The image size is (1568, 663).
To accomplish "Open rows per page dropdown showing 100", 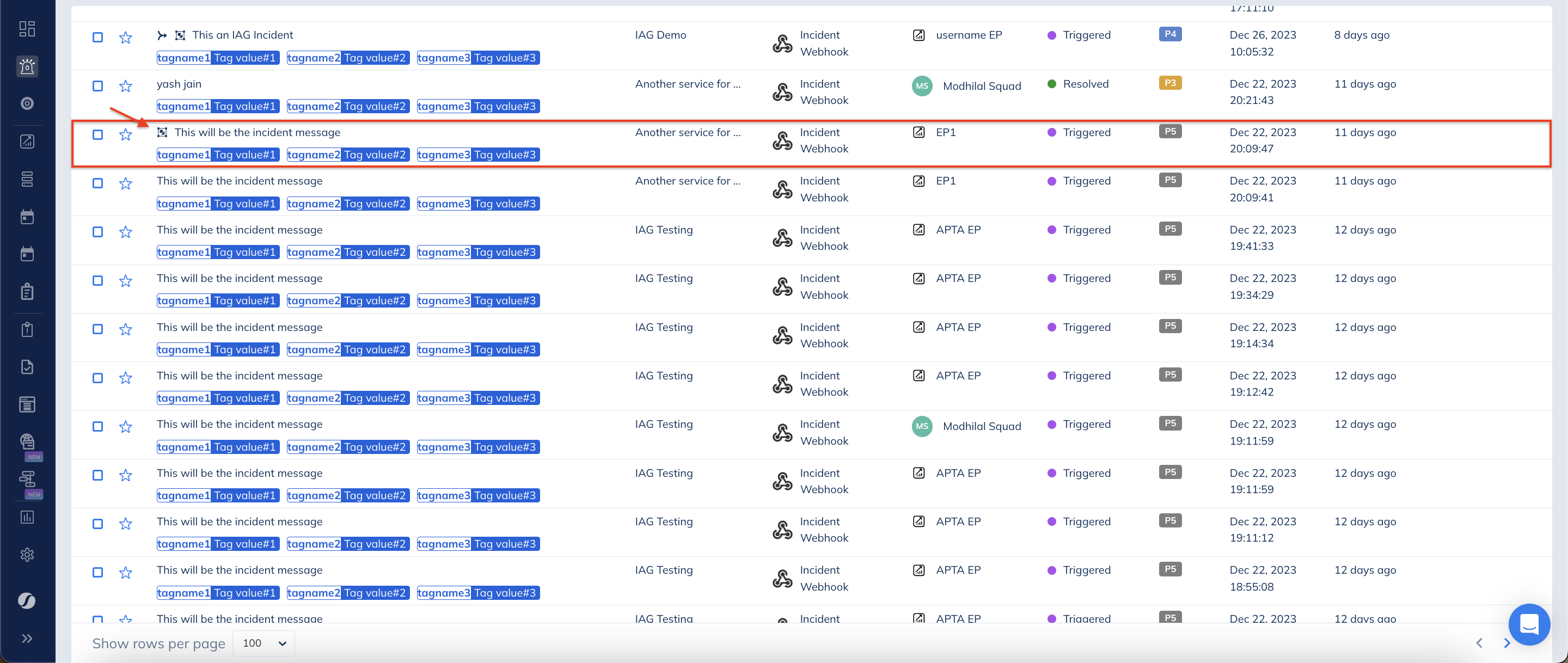I will click(264, 643).
